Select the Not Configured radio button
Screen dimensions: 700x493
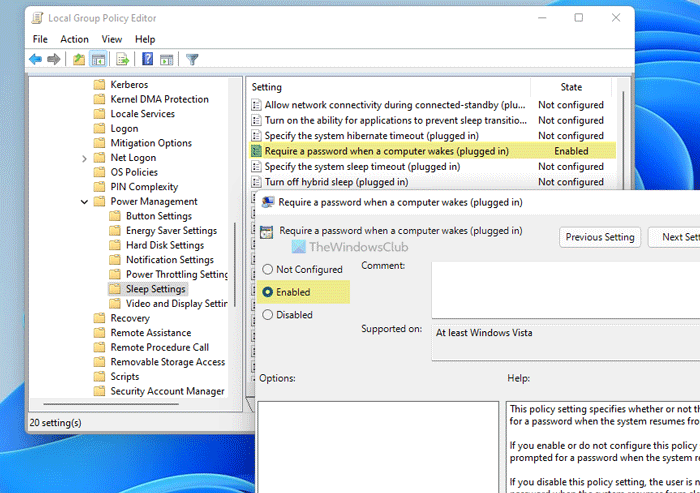(x=267, y=269)
